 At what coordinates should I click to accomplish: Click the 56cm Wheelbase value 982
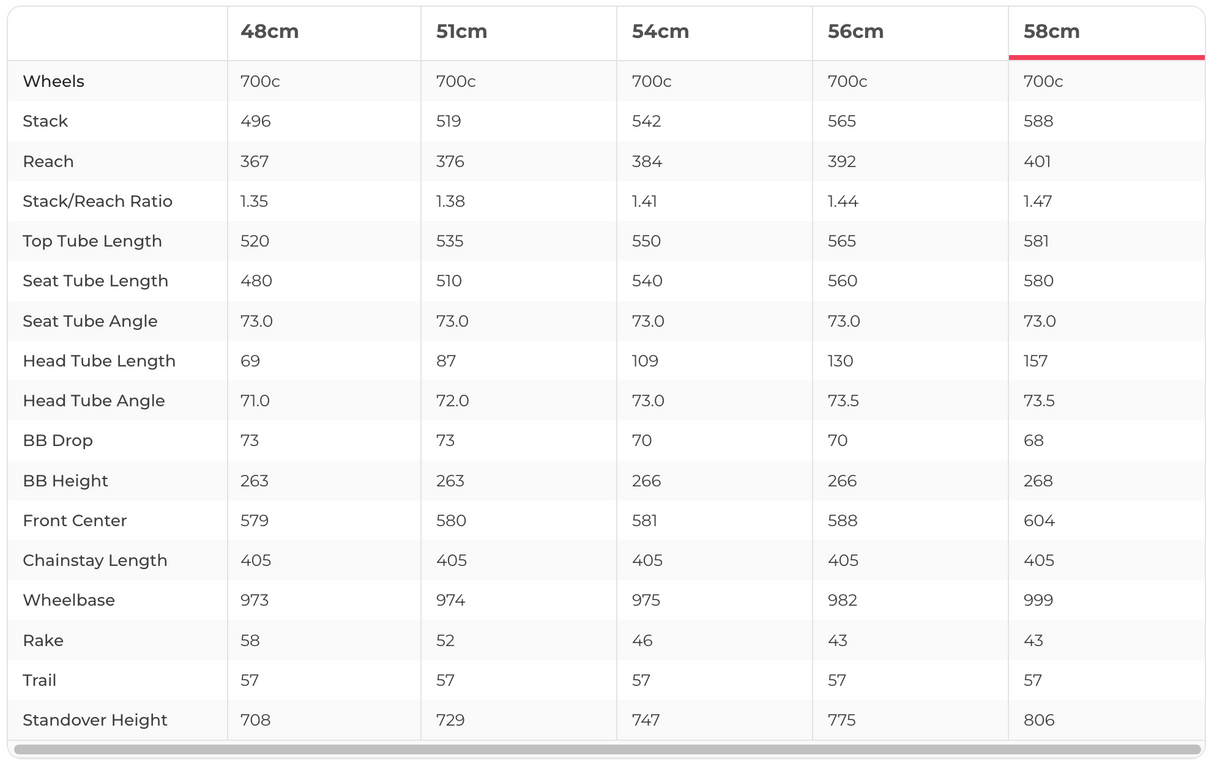click(x=842, y=600)
